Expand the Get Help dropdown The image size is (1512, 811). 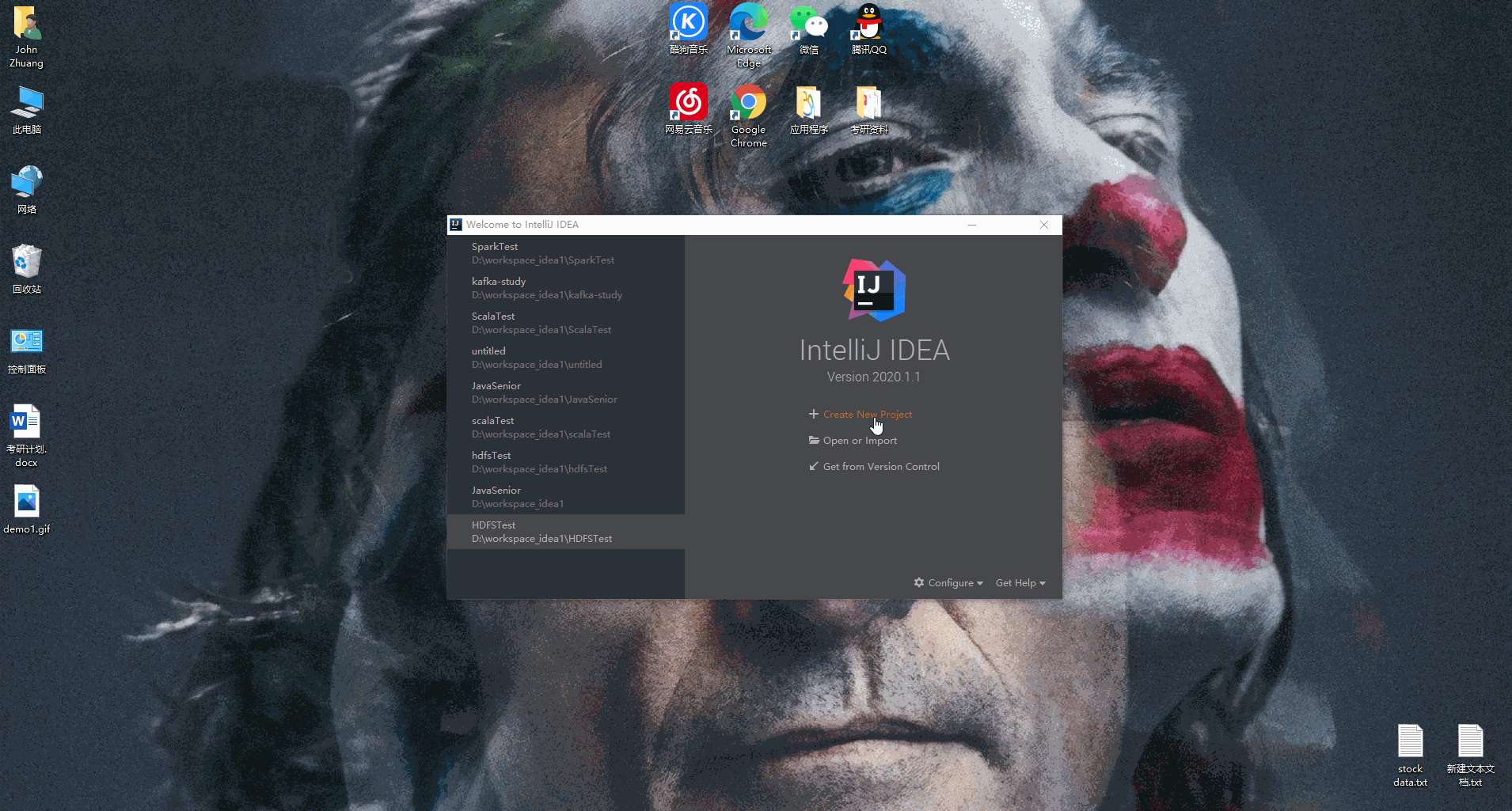click(1020, 583)
